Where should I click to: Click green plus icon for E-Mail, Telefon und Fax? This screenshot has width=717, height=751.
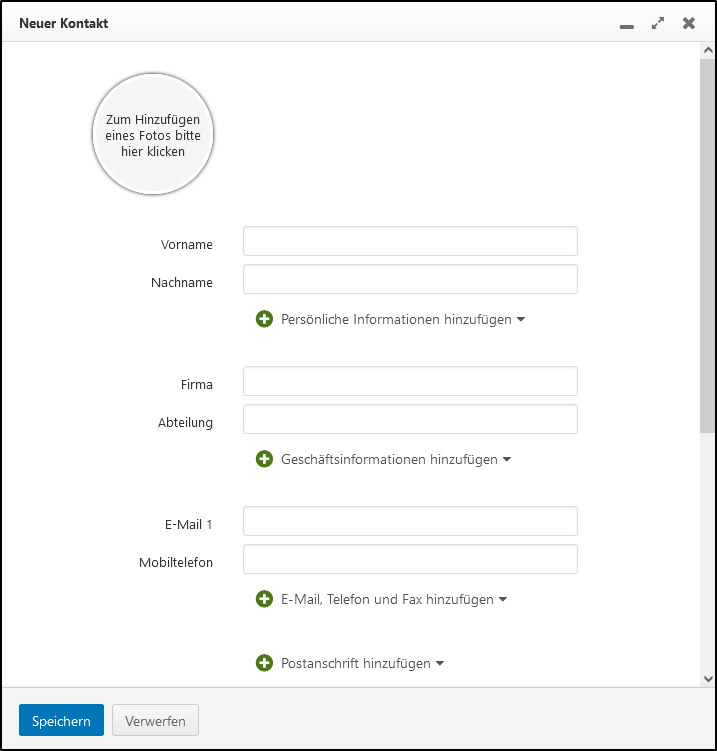click(264, 599)
